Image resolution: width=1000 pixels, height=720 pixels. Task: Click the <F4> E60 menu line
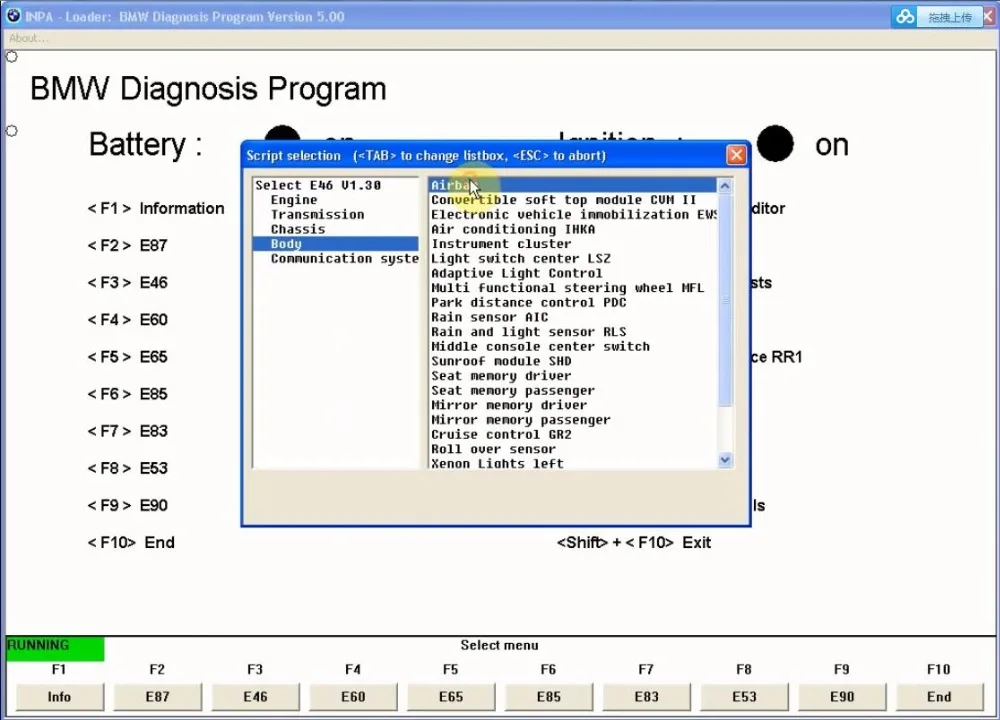click(x=127, y=320)
